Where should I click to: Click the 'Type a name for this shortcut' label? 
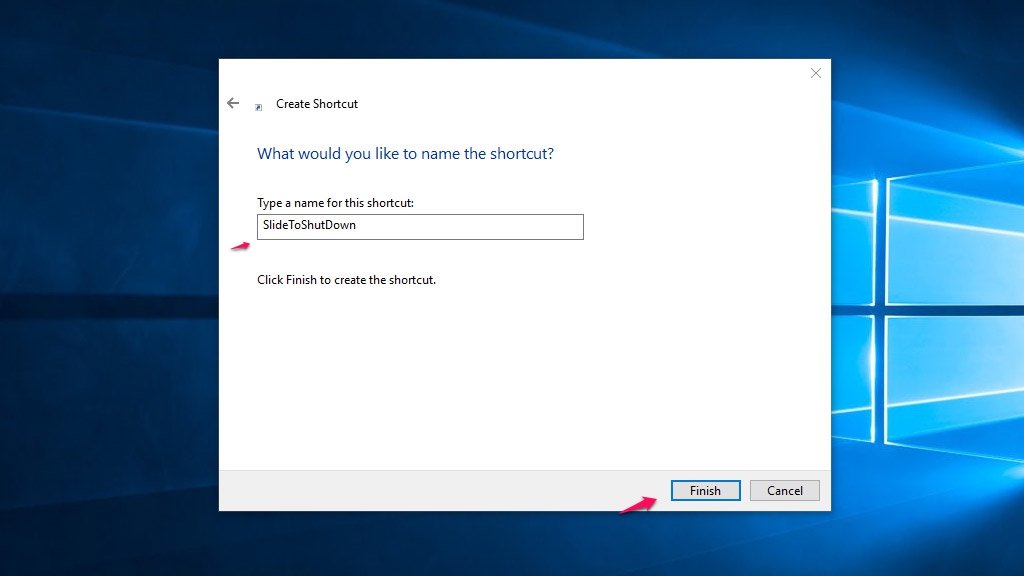335,203
